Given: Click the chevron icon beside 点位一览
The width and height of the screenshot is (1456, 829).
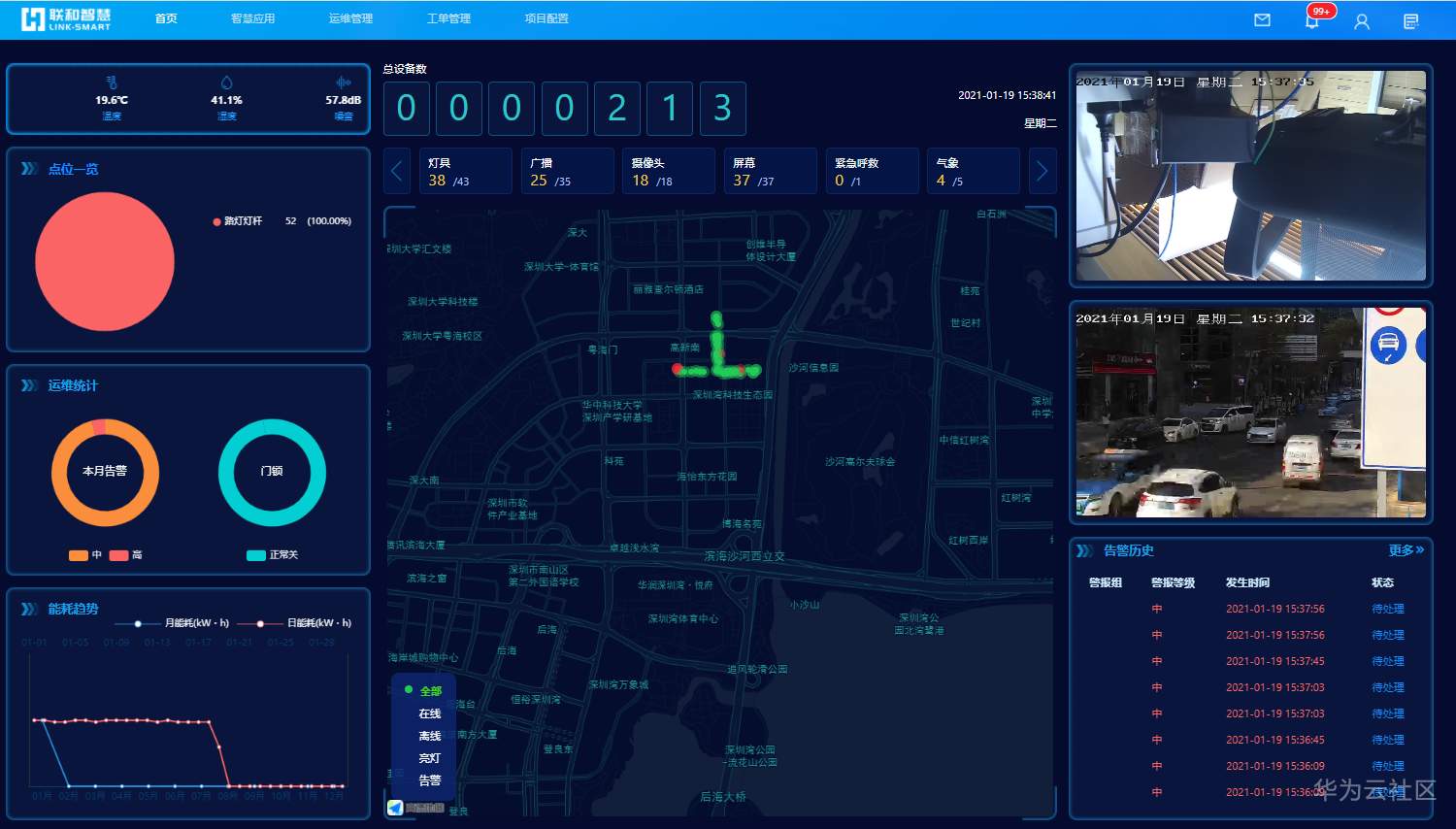Looking at the screenshot, I should tap(29, 169).
